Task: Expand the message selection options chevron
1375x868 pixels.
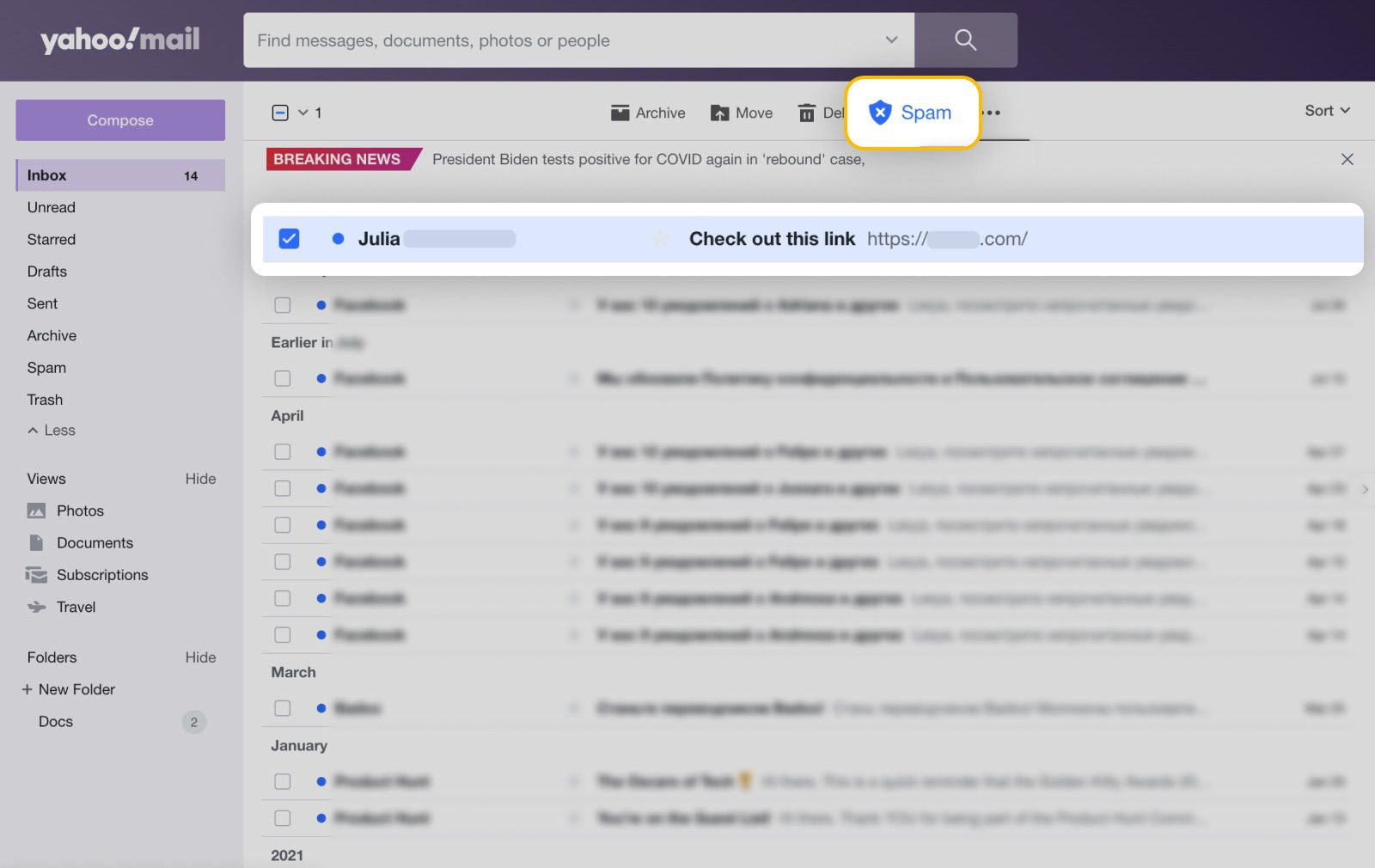Action: (301, 113)
